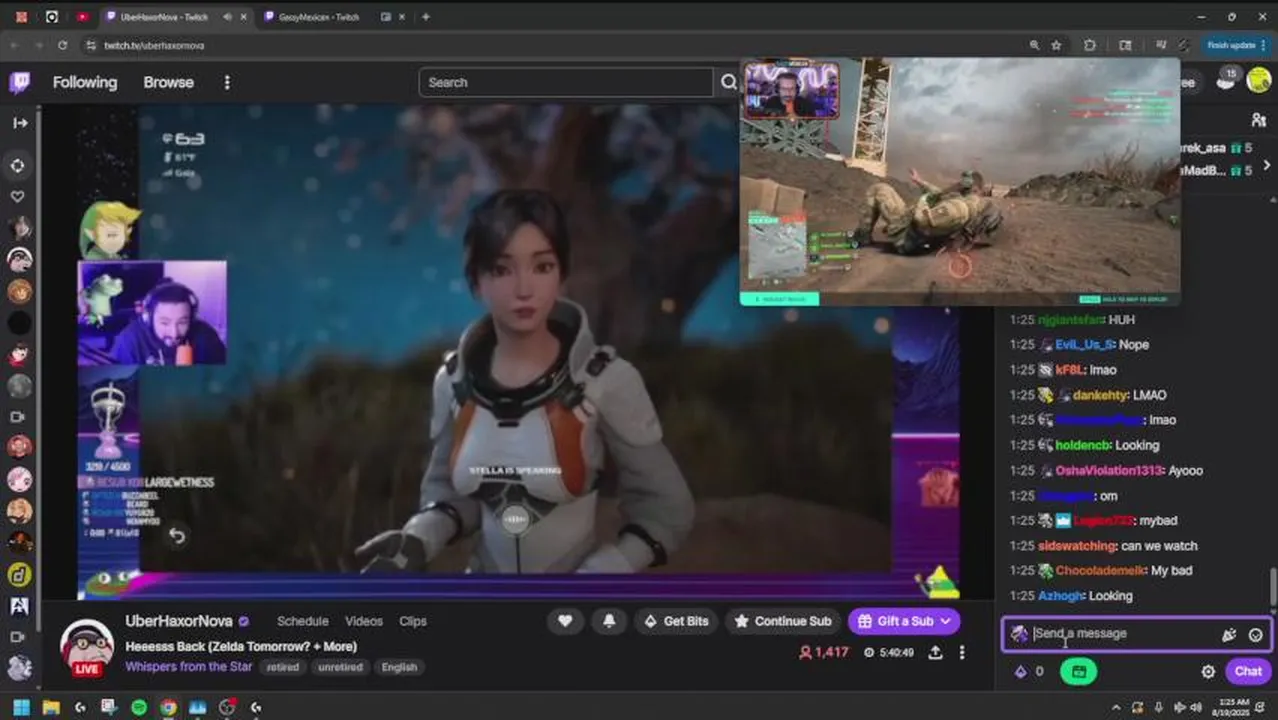Open Spotify from the taskbar
The height and width of the screenshot is (720, 1278).
tap(139, 707)
